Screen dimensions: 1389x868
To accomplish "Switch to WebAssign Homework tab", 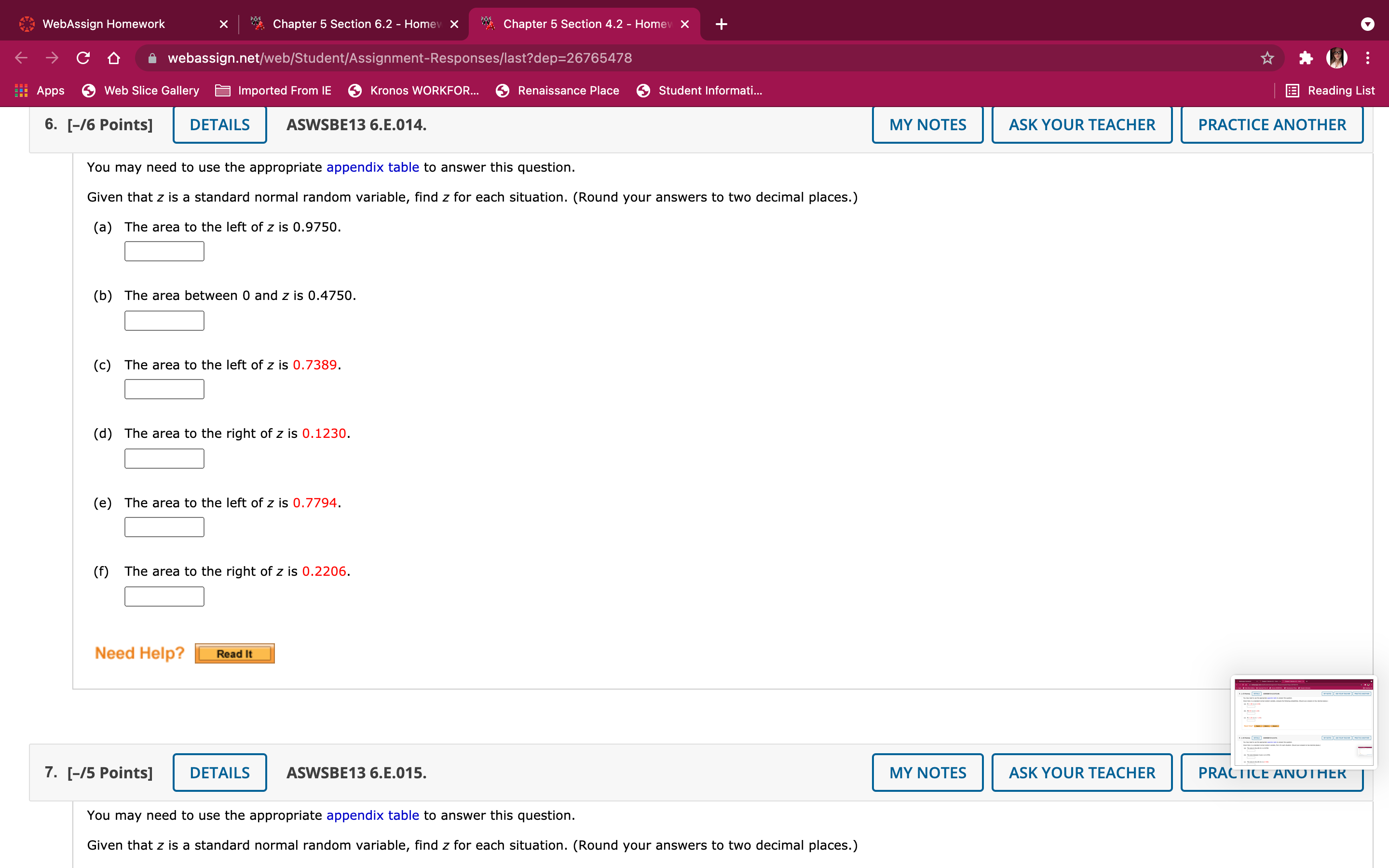I will (103, 24).
